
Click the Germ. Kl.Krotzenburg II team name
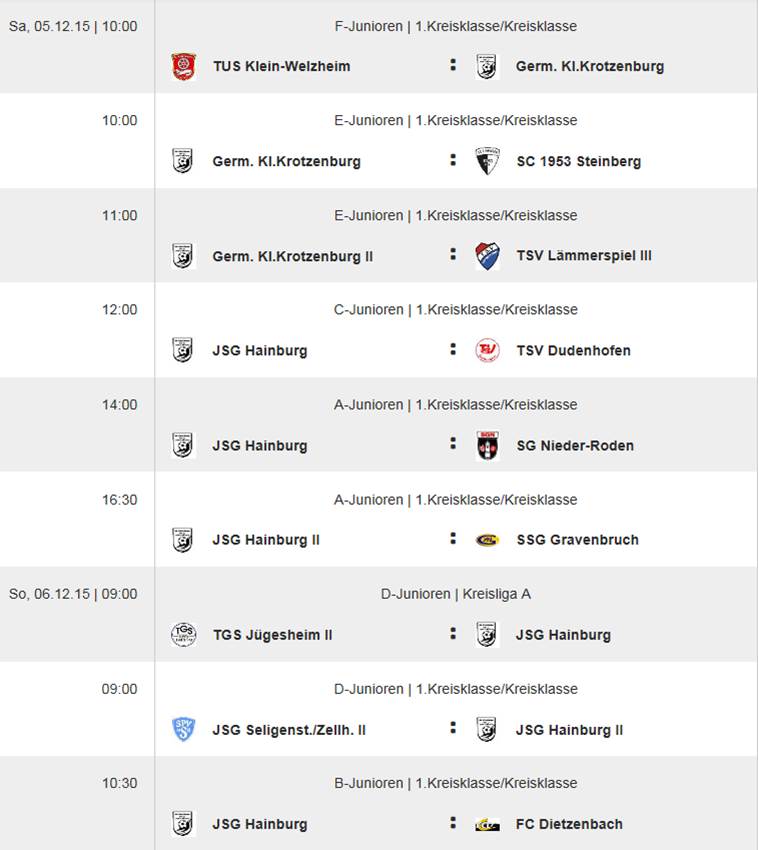click(x=292, y=256)
